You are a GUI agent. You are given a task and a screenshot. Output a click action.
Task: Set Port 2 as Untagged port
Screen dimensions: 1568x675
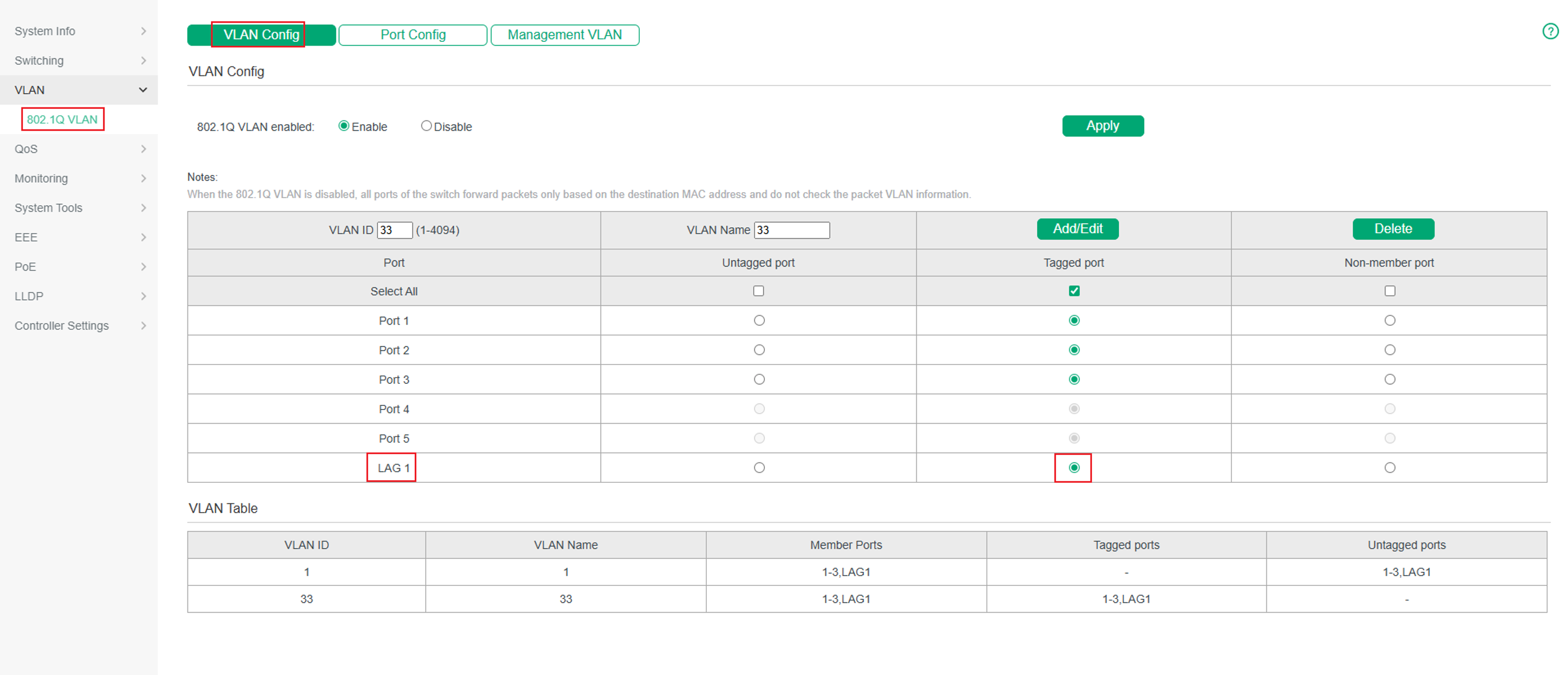[x=759, y=350]
